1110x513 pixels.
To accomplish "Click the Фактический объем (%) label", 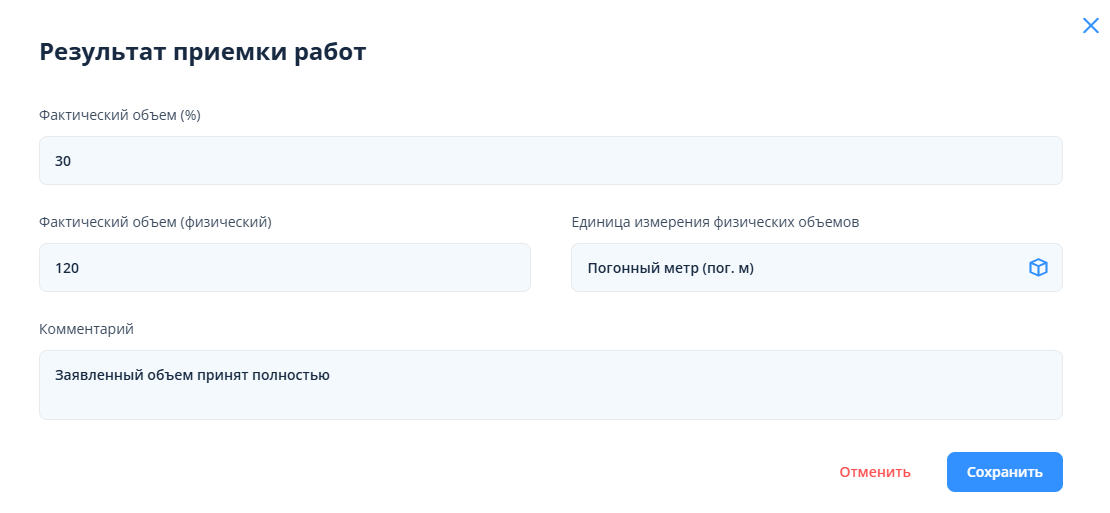I will tap(120, 115).
